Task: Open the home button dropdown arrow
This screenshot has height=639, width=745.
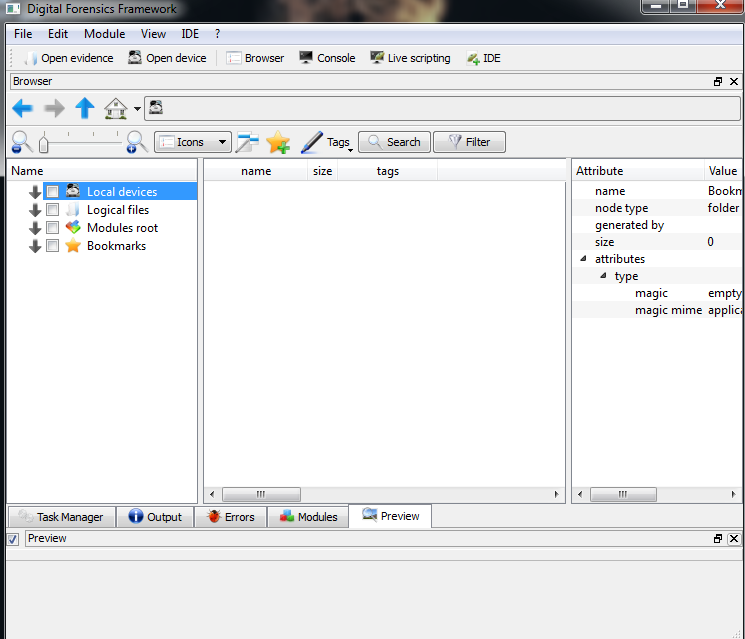Action: pos(137,109)
